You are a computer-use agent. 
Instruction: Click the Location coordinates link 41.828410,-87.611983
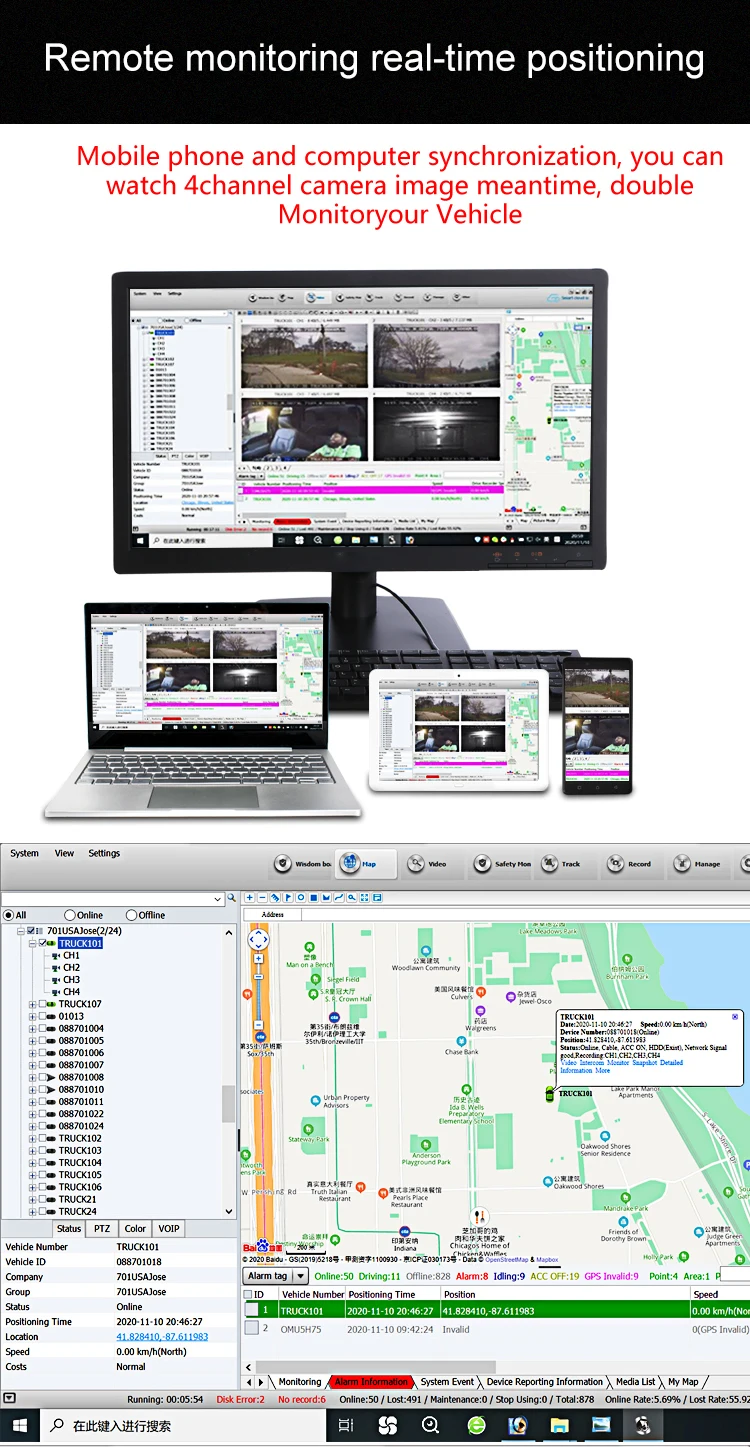[162, 1337]
